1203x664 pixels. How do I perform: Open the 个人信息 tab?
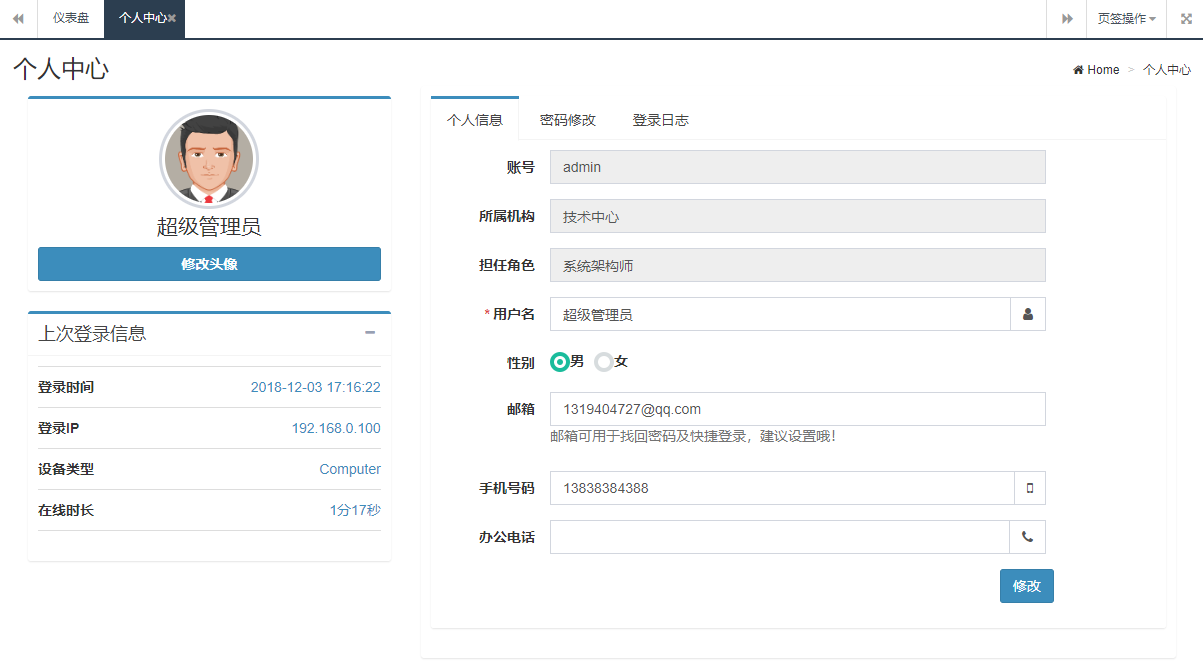tap(475, 119)
